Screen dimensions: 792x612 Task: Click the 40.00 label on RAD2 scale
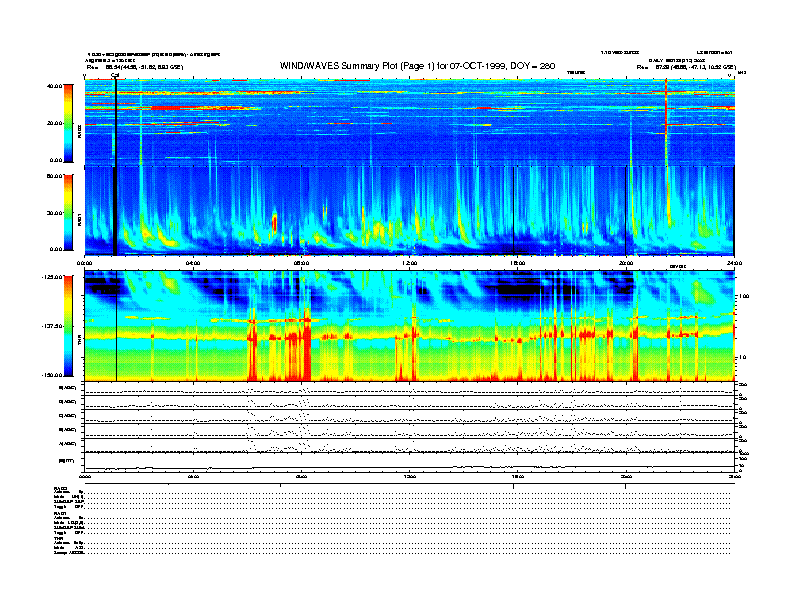54,86
